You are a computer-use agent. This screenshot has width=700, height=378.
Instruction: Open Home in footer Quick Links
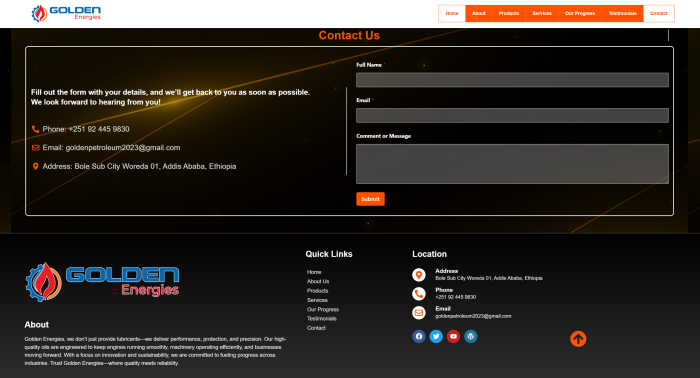pyautogui.click(x=314, y=272)
